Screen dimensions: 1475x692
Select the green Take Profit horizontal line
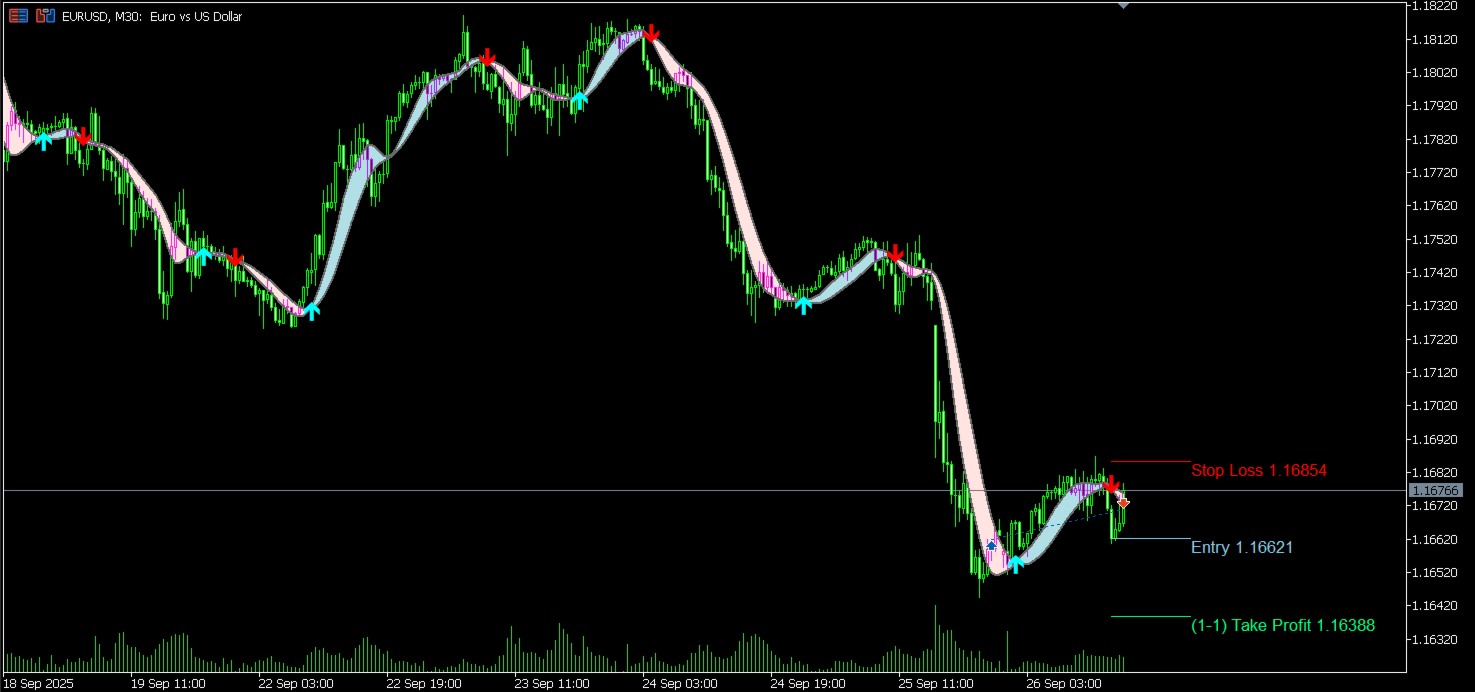pos(1151,616)
